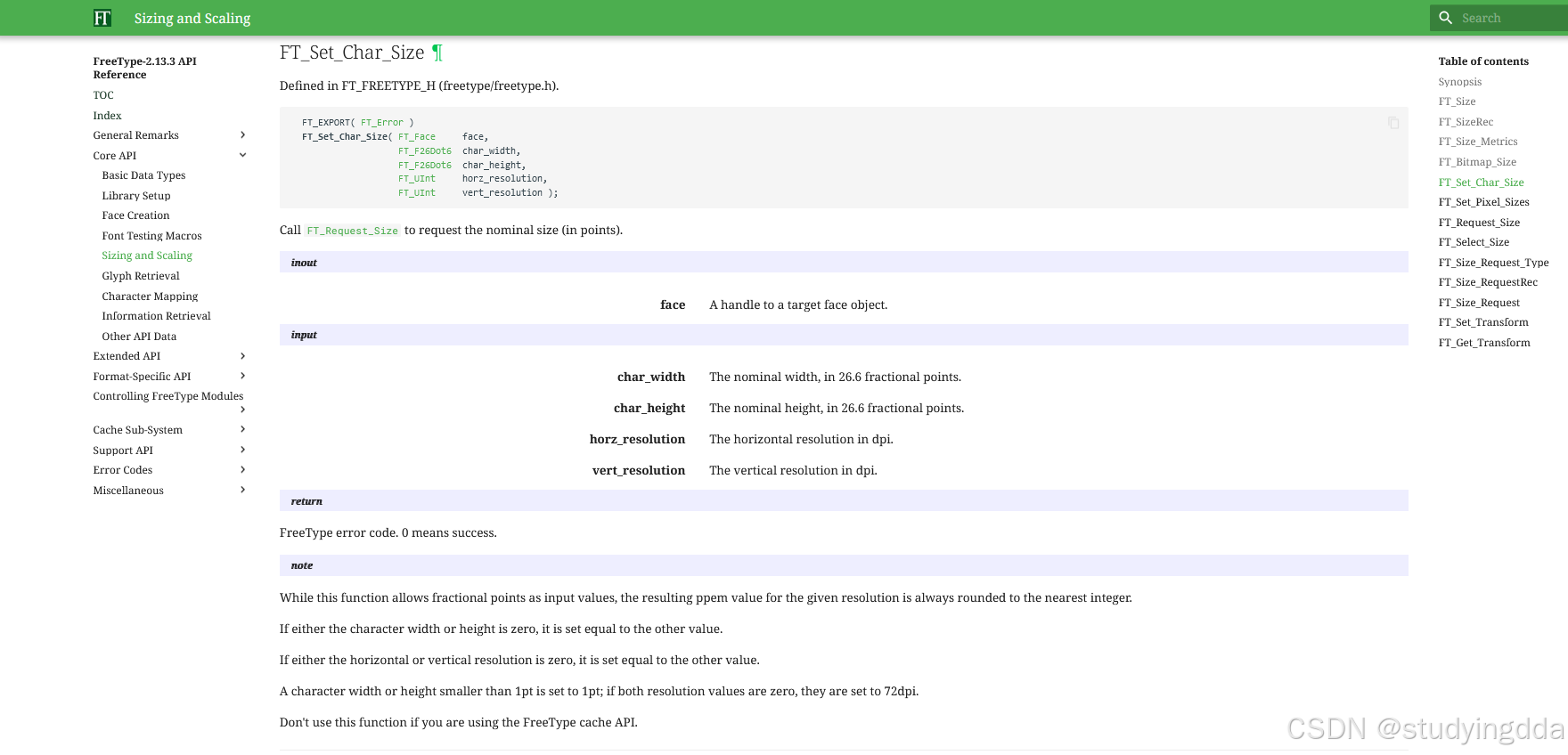Jump to FT_Bitmap_Size in contents
This screenshot has width=1568, height=755.
[1477, 162]
